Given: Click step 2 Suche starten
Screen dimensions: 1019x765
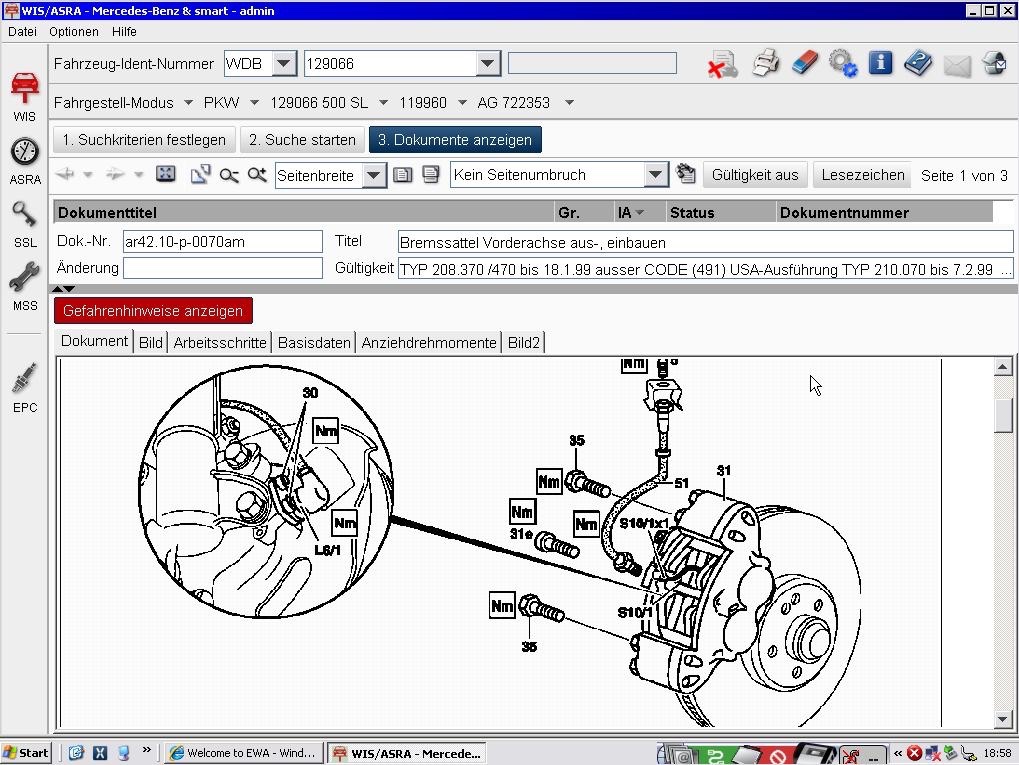Looking at the screenshot, I should tap(302, 140).
